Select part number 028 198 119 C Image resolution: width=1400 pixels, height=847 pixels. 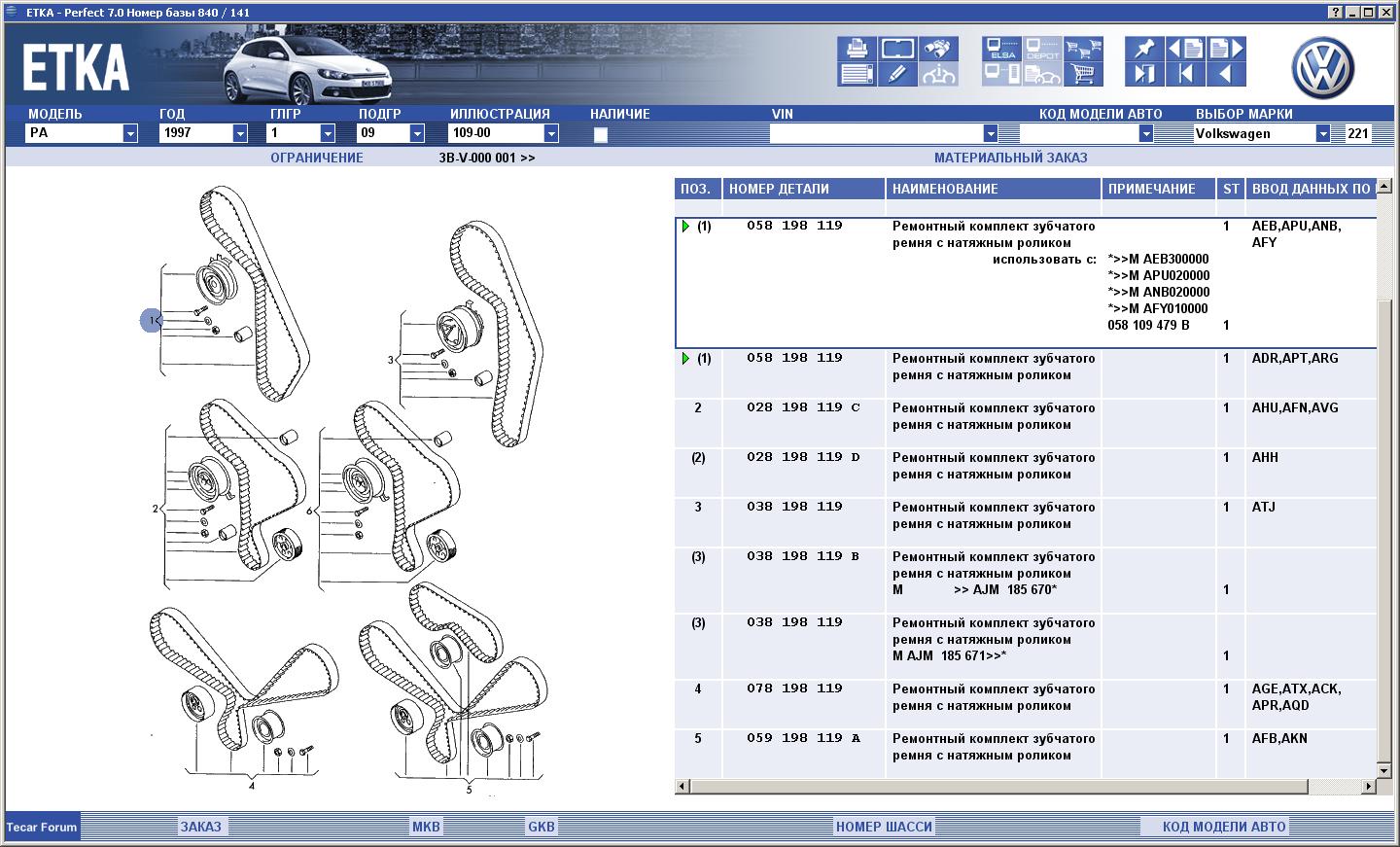click(803, 407)
